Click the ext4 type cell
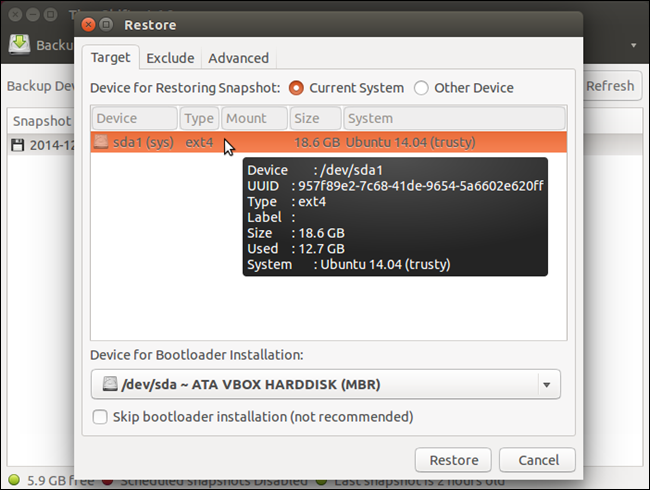 (199, 142)
